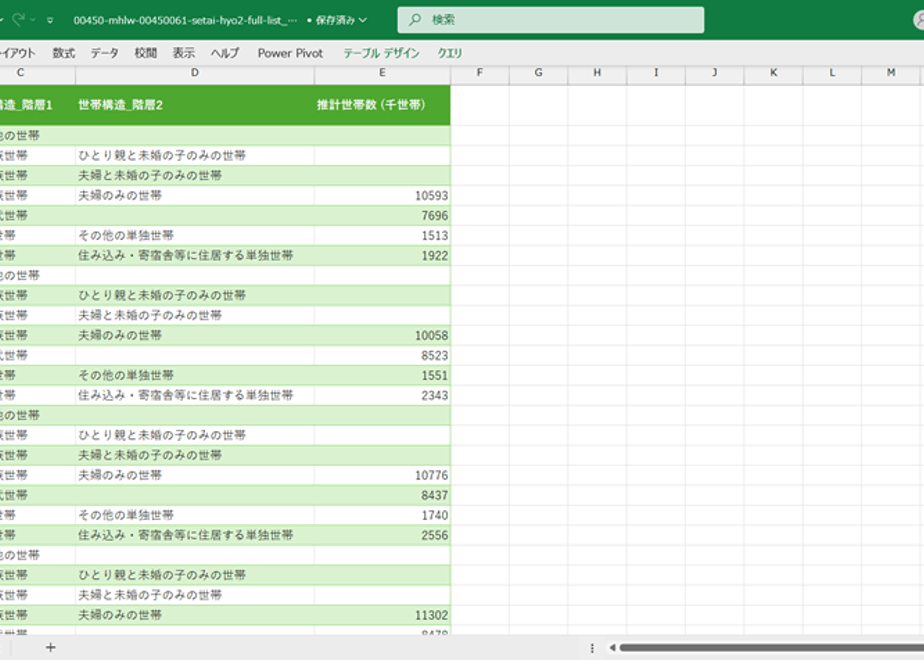
Task: Select the cell with value 11302
Action: 382,615
